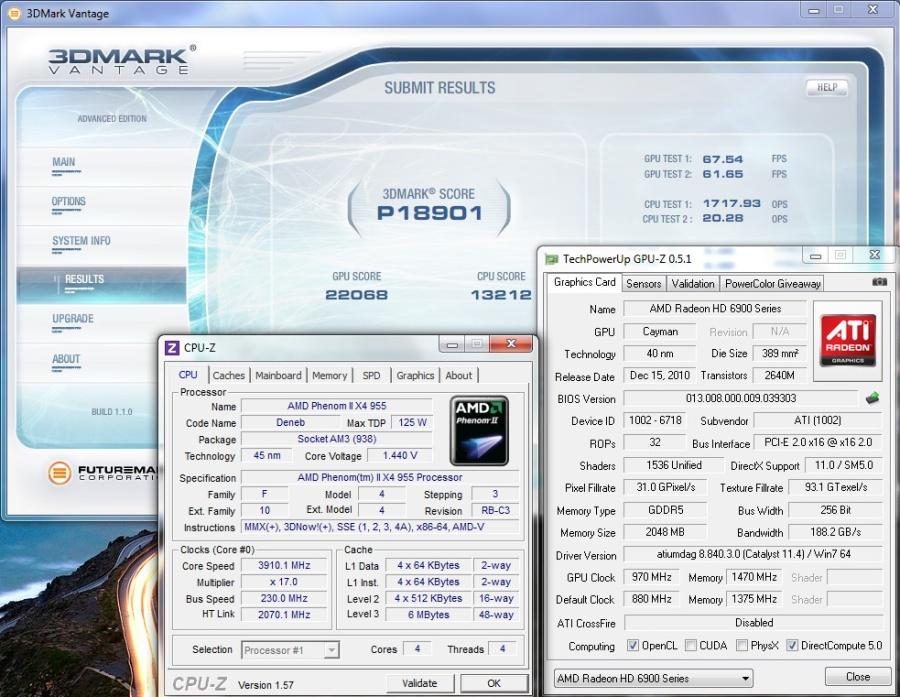Click the Validate button in CPU-Z

(x=420, y=683)
